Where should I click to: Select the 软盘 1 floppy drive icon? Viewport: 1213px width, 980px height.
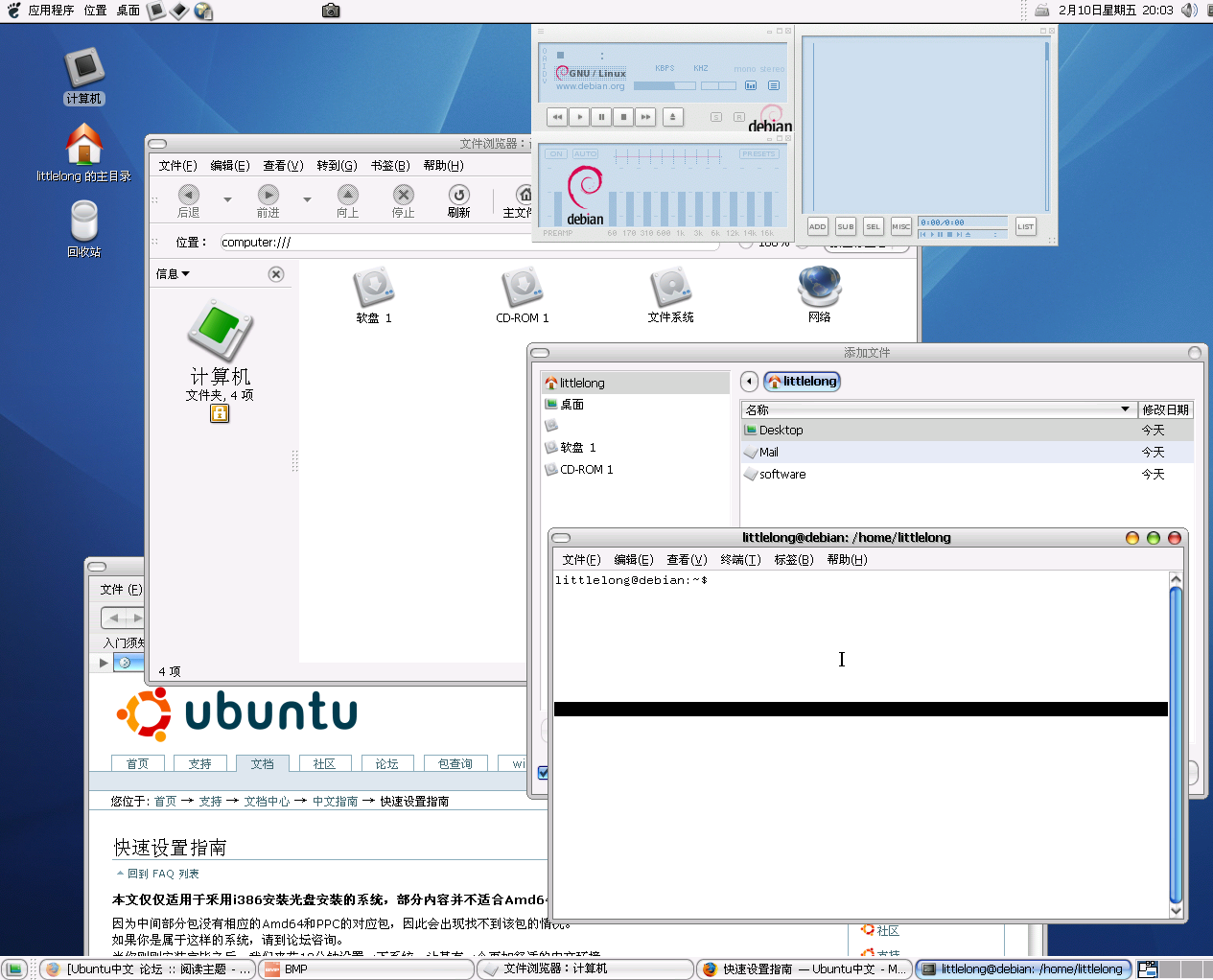pos(374,295)
